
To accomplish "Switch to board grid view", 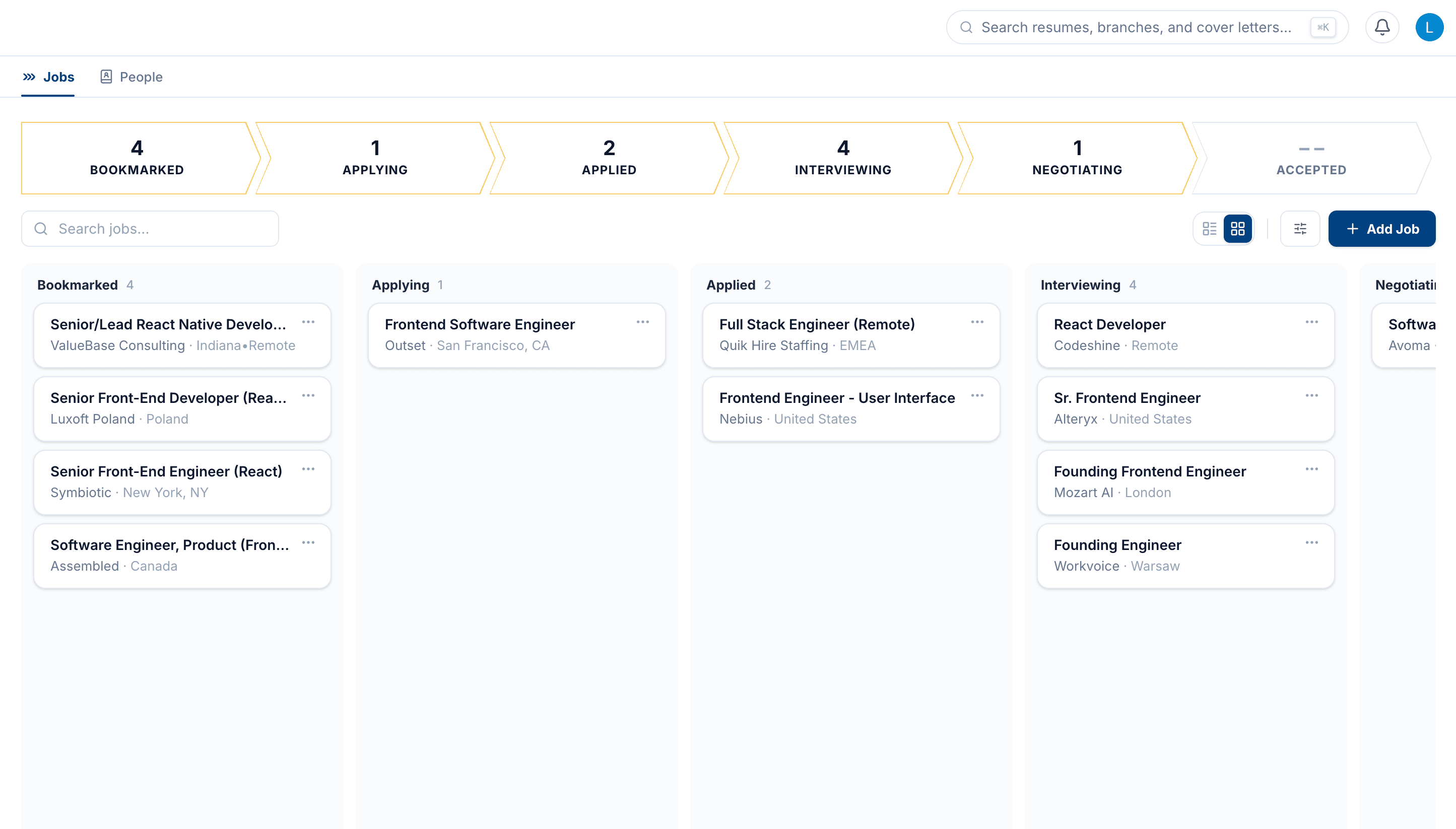I will 1237,229.
